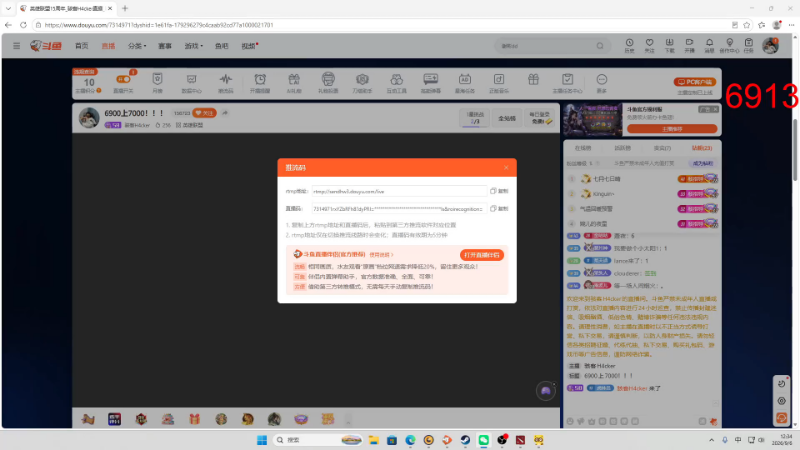800x450 pixels.
Task: Click the 消息 notification bell icon
Action: pos(709,45)
